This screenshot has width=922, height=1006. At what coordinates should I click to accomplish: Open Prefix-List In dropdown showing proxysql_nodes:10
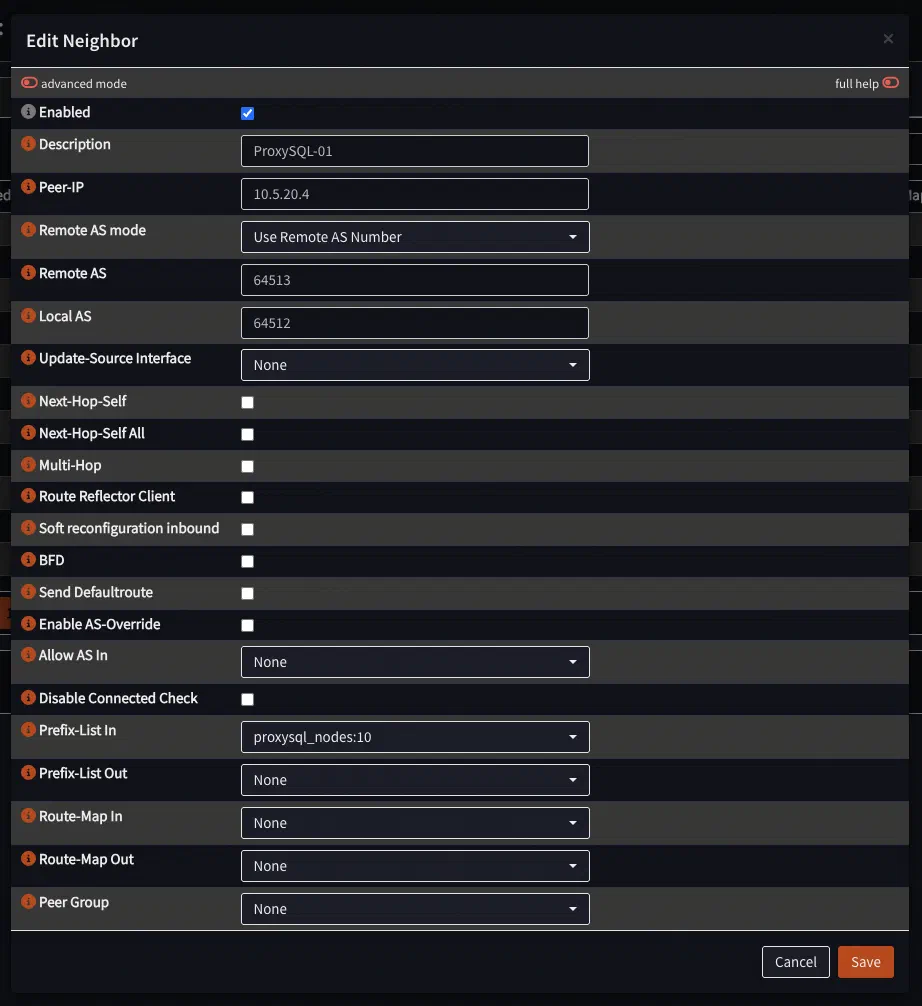pyautogui.click(x=415, y=737)
